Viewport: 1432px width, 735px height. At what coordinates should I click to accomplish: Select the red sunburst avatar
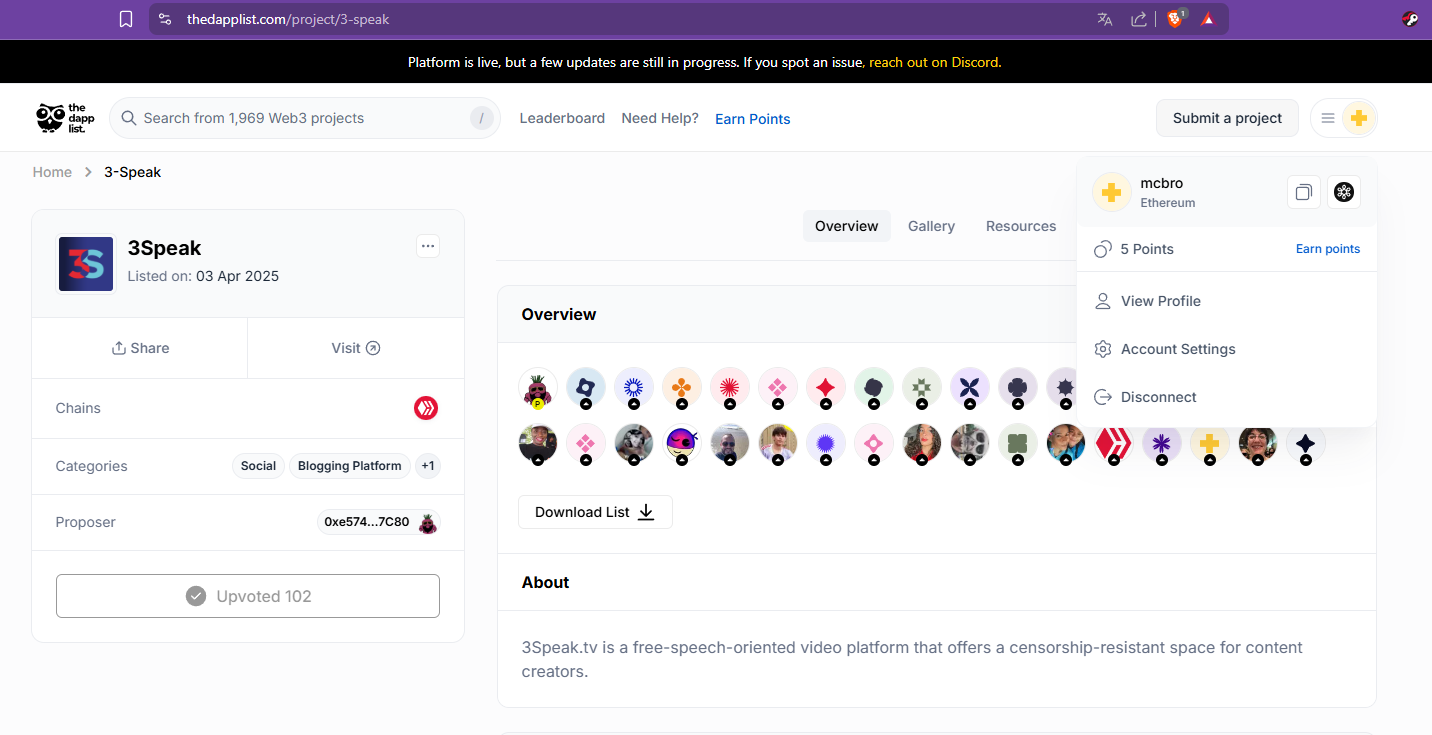[x=730, y=388]
